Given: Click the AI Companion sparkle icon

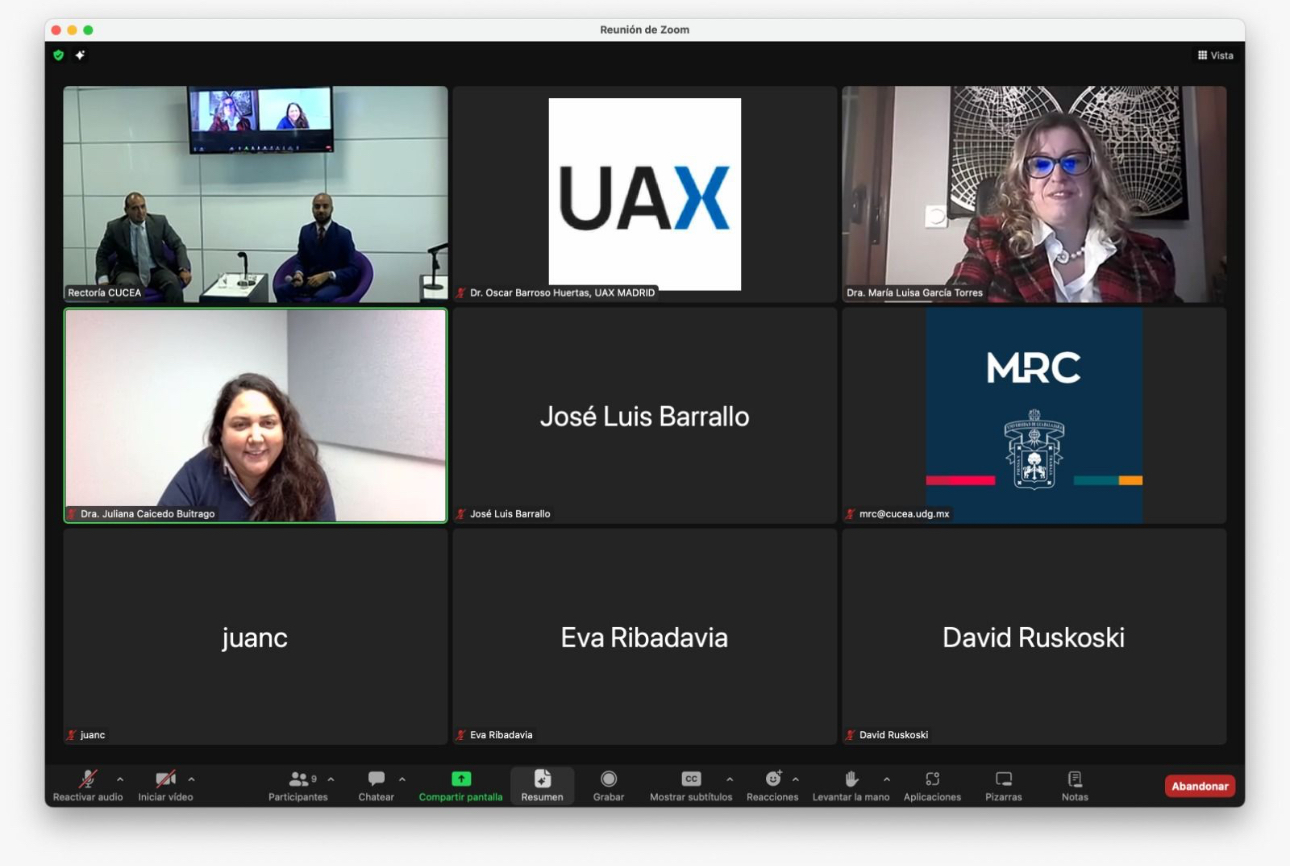Looking at the screenshot, I should click(x=80, y=56).
